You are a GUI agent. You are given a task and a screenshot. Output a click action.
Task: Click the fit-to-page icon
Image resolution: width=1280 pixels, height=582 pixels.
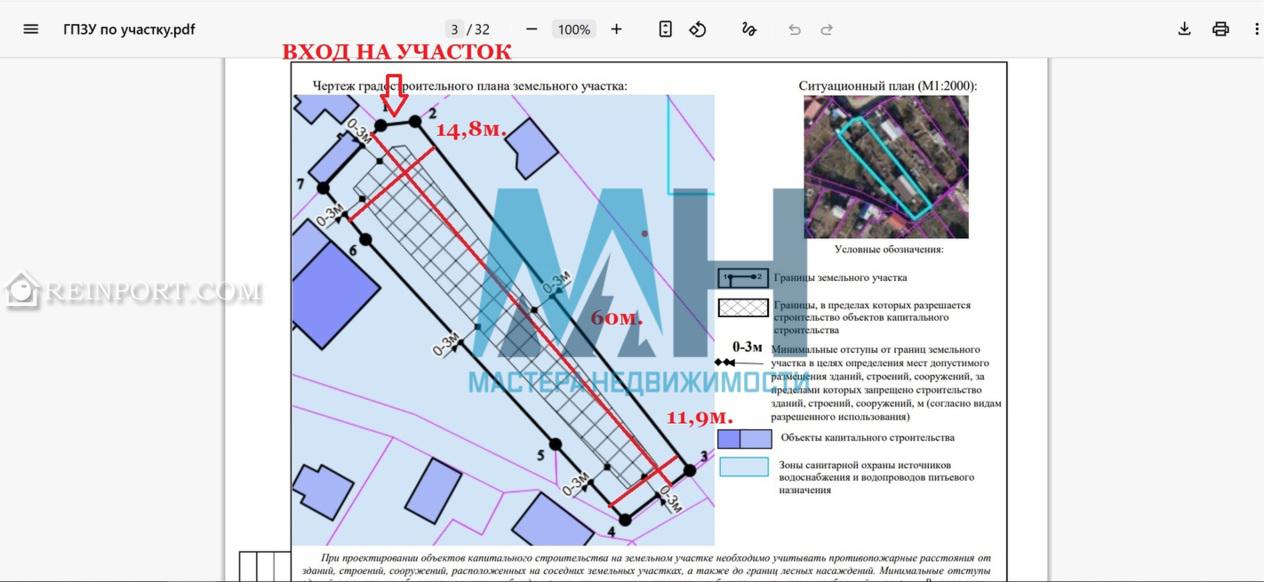pyautogui.click(x=665, y=29)
